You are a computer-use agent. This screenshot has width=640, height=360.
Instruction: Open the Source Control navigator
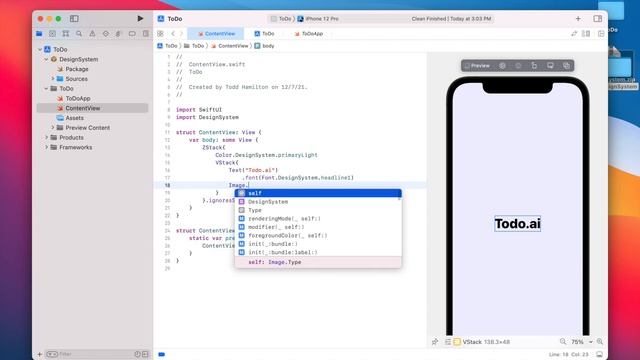[52, 33]
